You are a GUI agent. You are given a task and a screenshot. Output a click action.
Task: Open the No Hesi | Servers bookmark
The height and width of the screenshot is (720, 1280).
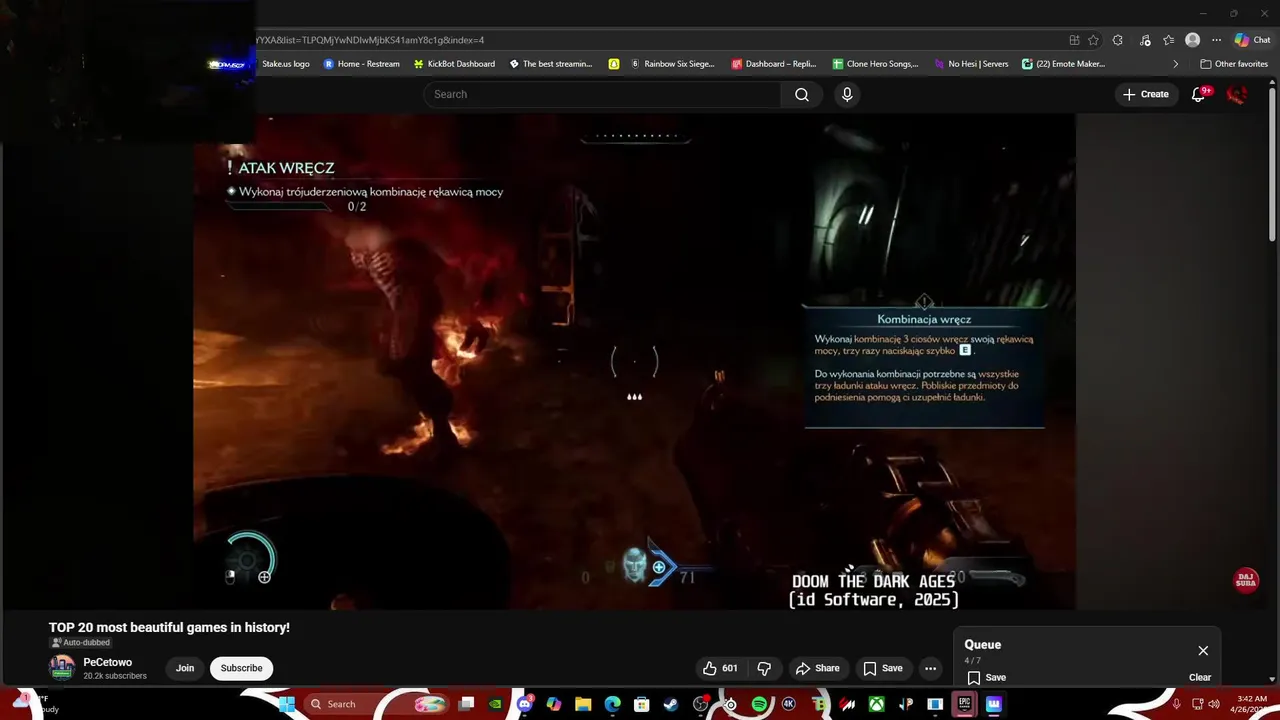coord(971,64)
